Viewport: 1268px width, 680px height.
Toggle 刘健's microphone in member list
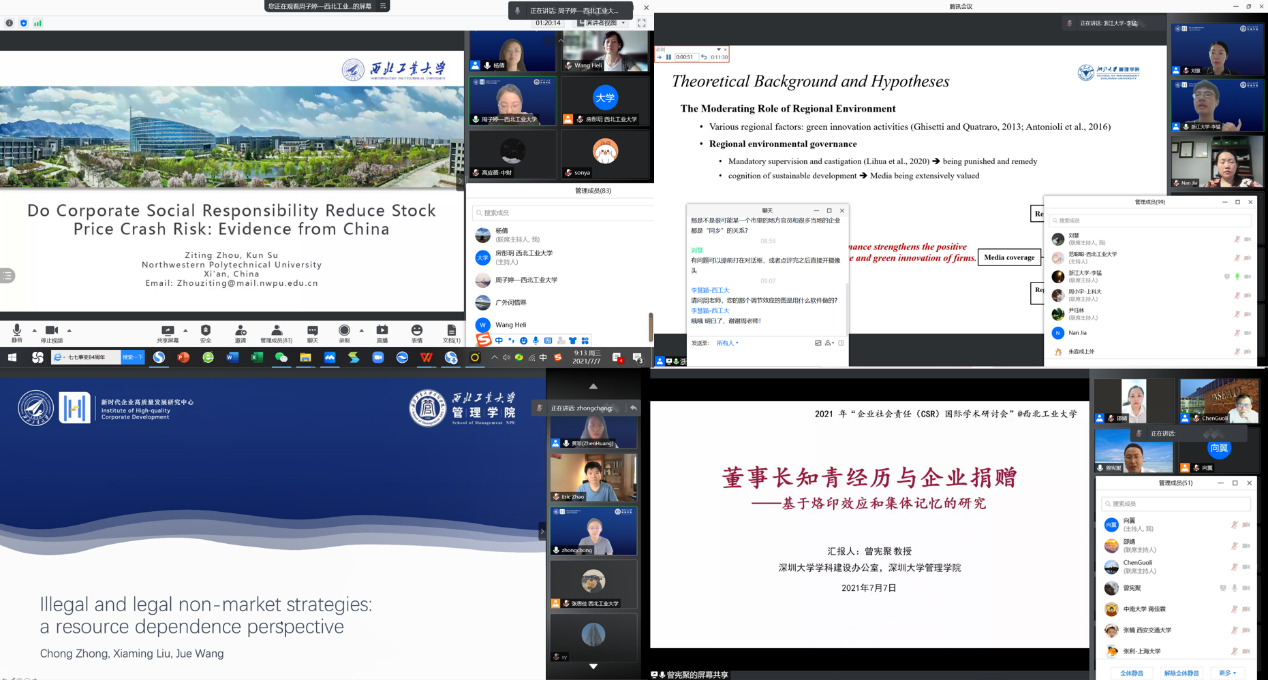[x=1236, y=240]
